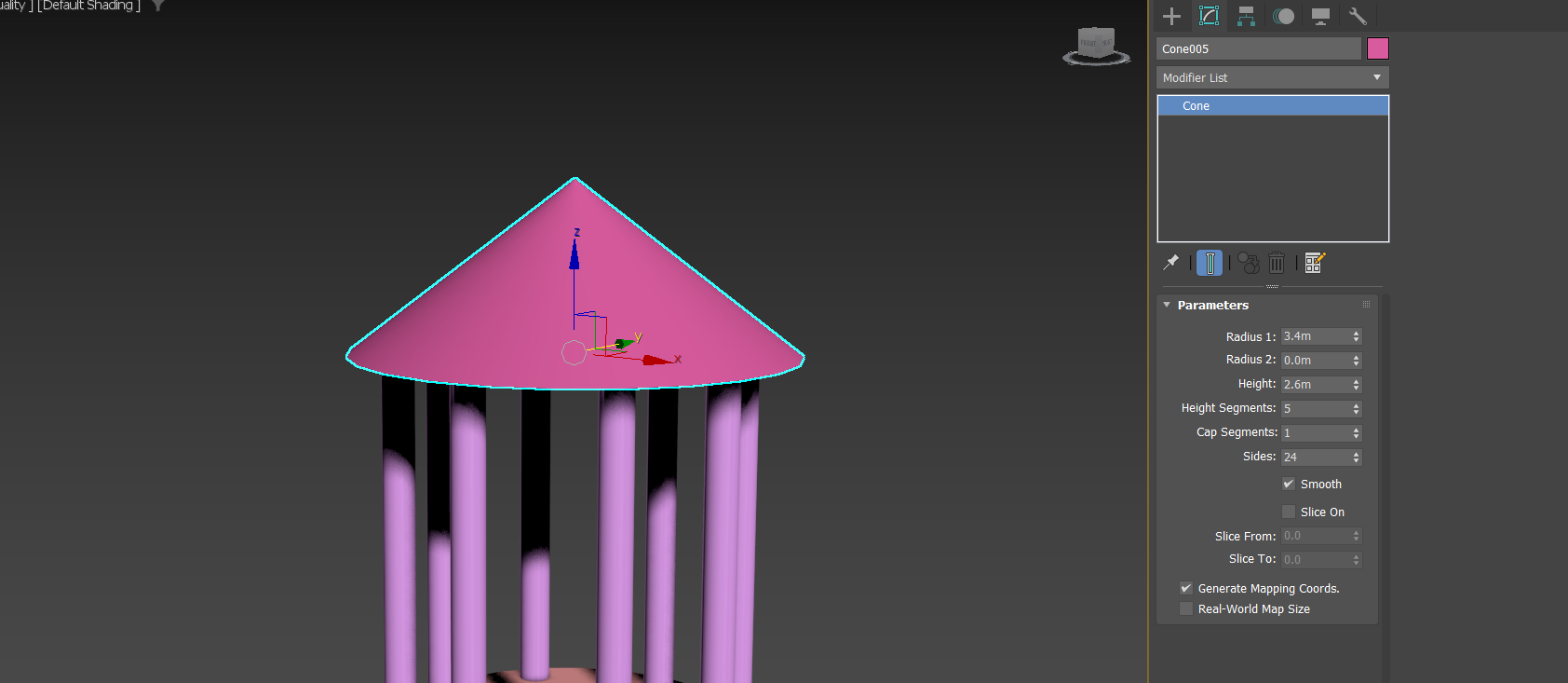This screenshot has width=1568, height=683.
Task: Open Configure Modifier Sets icon
Action: tap(1315, 263)
